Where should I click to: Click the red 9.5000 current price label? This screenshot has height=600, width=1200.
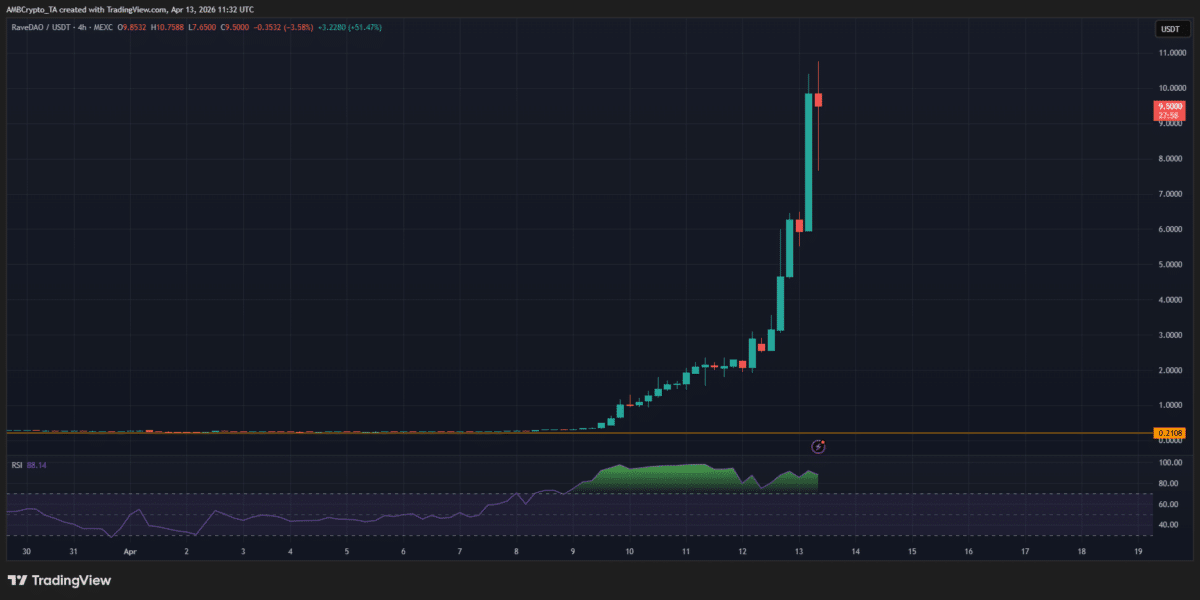(x=1169, y=110)
